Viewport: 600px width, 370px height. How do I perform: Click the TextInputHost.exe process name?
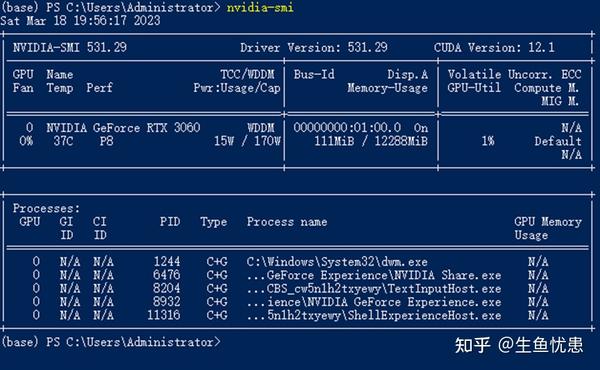pos(374,288)
